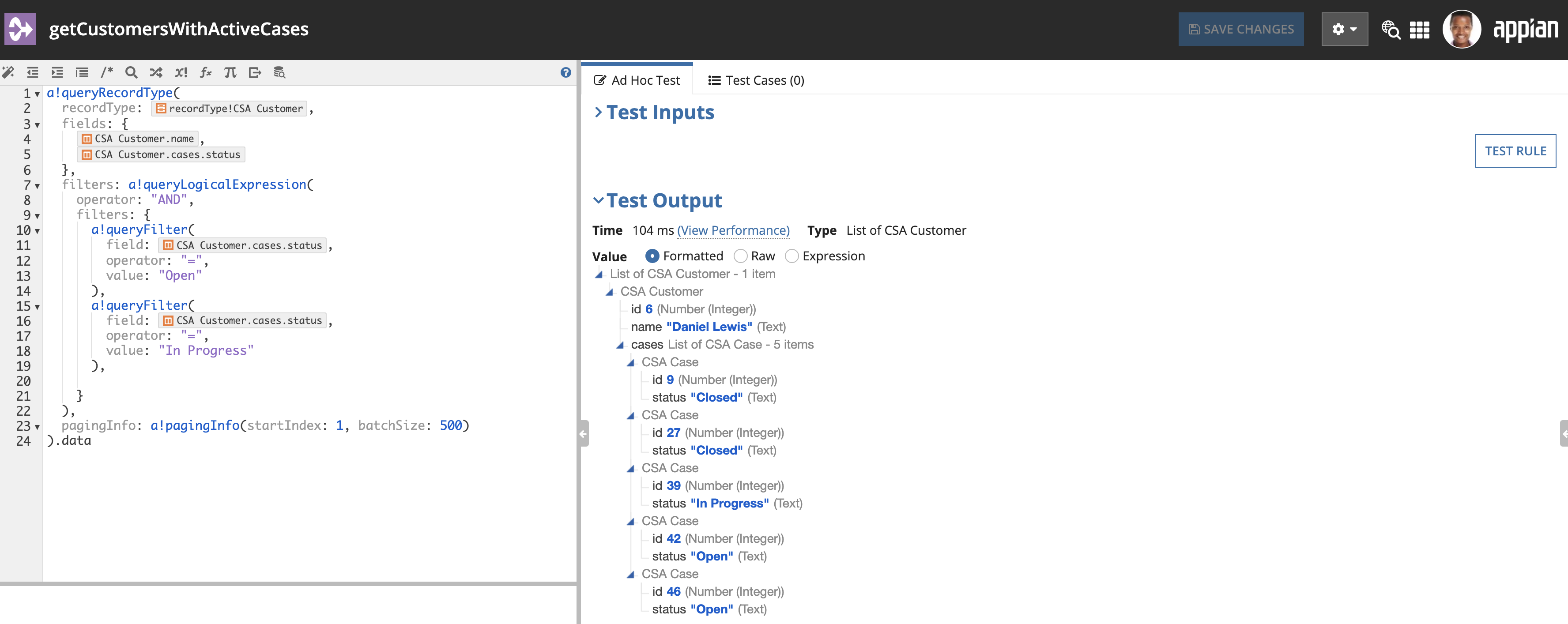The image size is (1568, 624).
Task: Click the View Performance link
Action: 735,230
